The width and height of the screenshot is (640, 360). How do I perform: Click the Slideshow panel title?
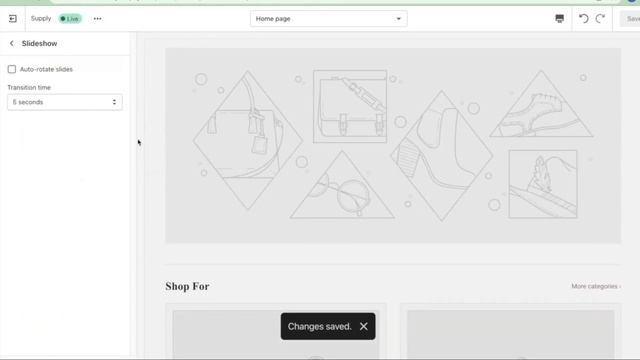pyautogui.click(x=40, y=43)
